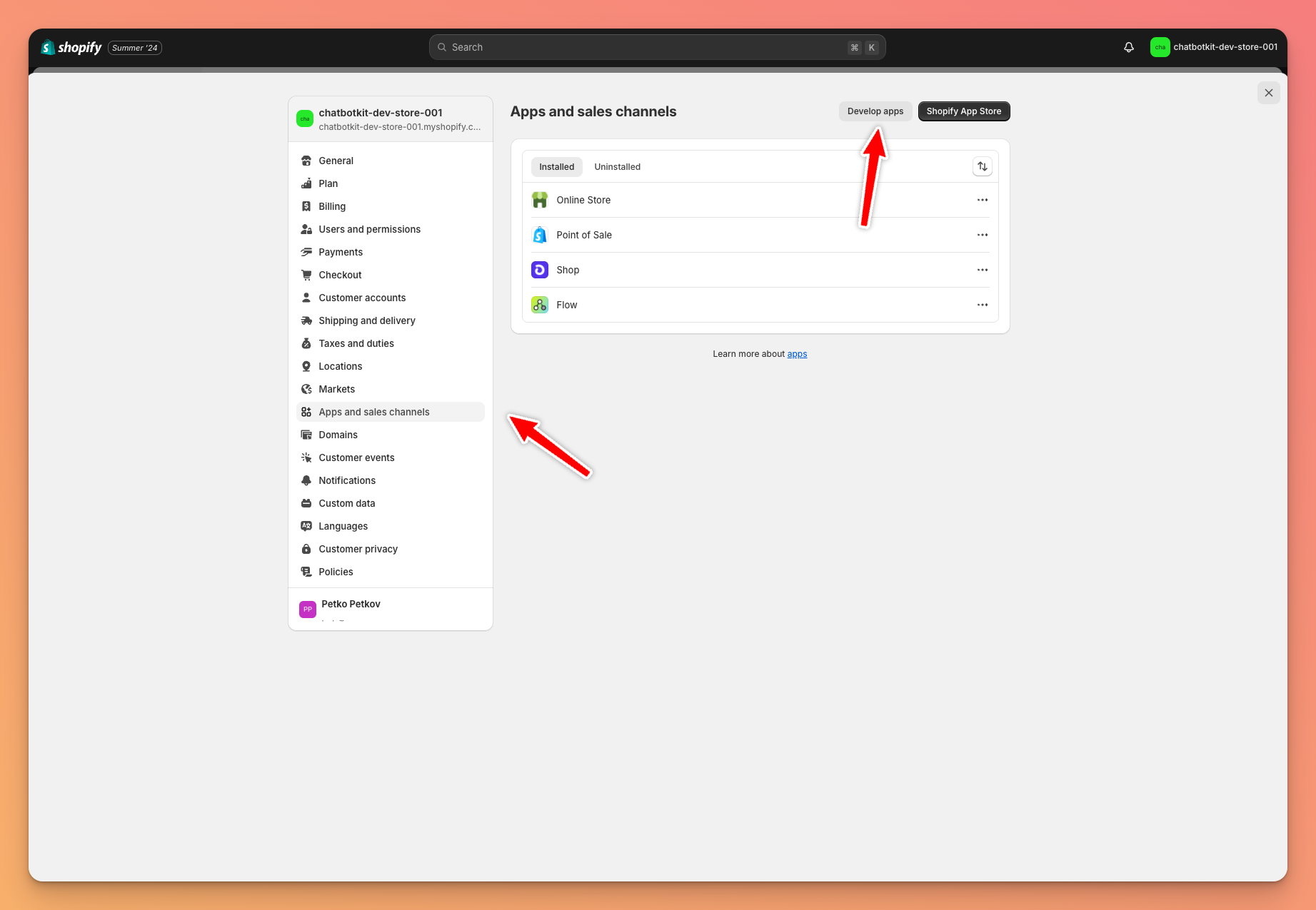1316x910 pixels.
Task: Open the Shop more actions menu
Action: click(x=983, y=270)
